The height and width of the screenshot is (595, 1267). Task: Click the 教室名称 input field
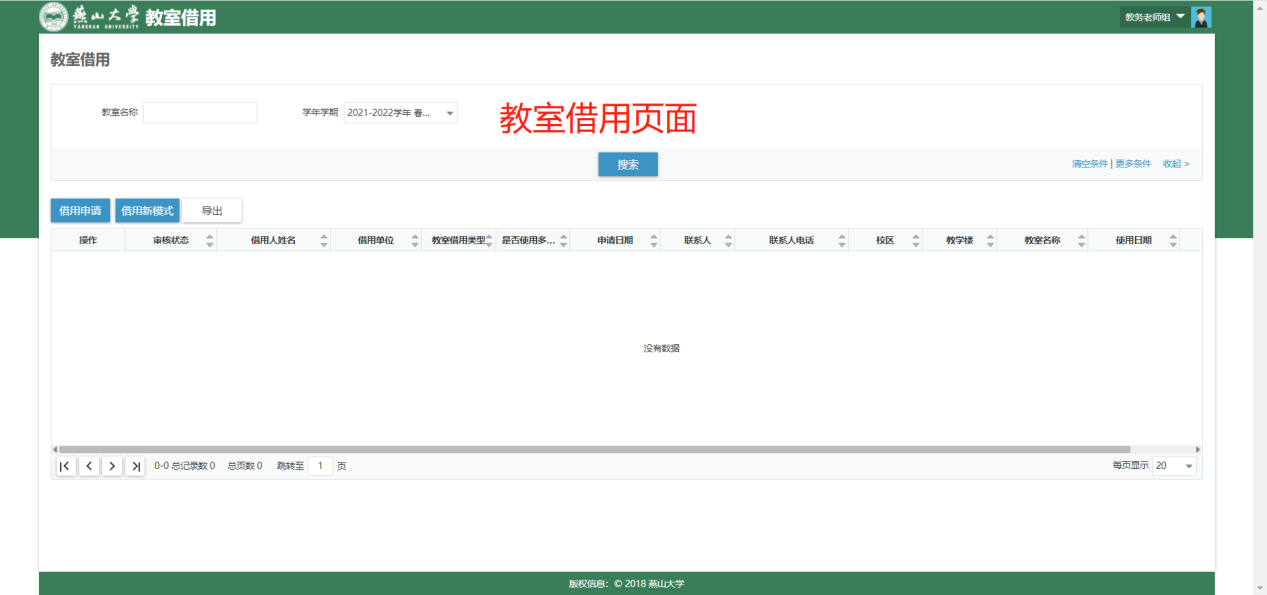coord(200,113)
